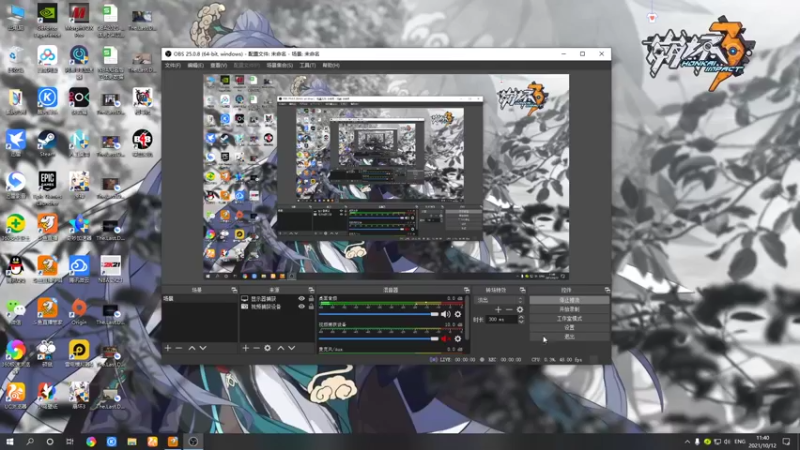Image resolution: width=800 pixels, height=450 pixels.
Task: Click the Exit button in Controls
Action: click(x=569, y=337)
